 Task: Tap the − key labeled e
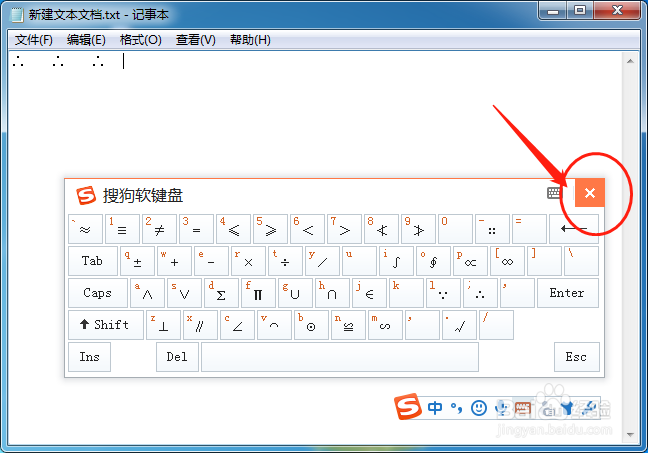(212, 261)
